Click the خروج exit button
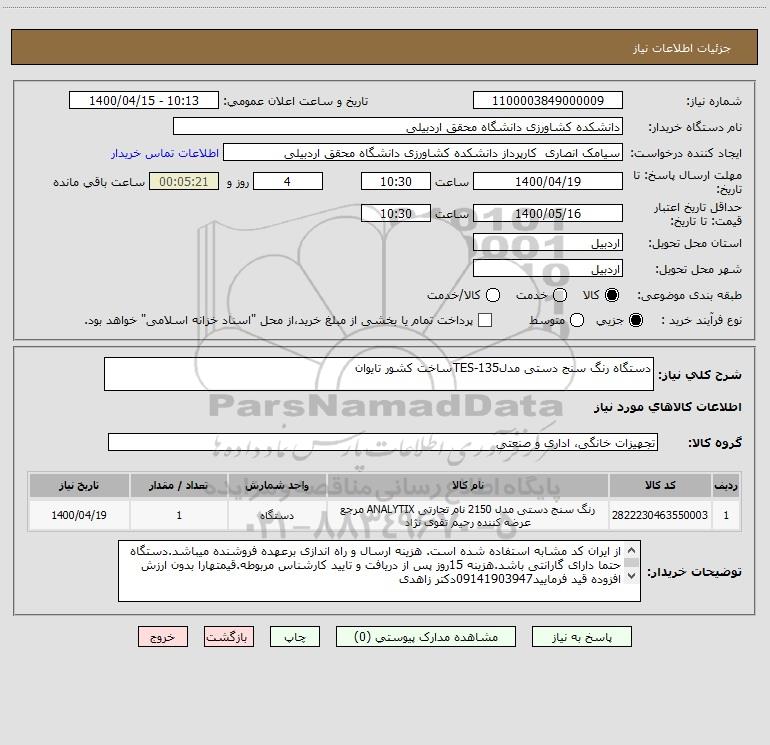Screen dimensions: 770x745 pos(163,636)
